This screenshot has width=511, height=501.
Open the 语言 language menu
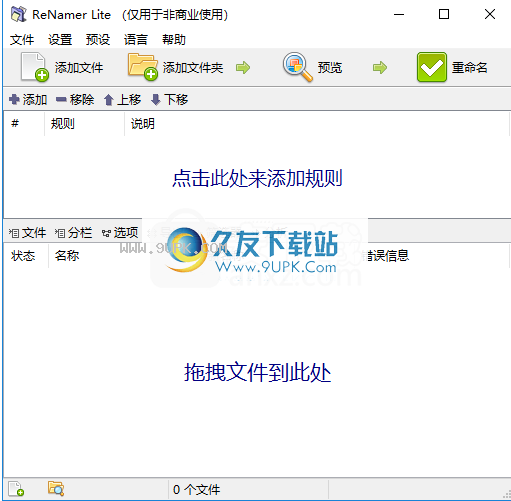[136, 40]
